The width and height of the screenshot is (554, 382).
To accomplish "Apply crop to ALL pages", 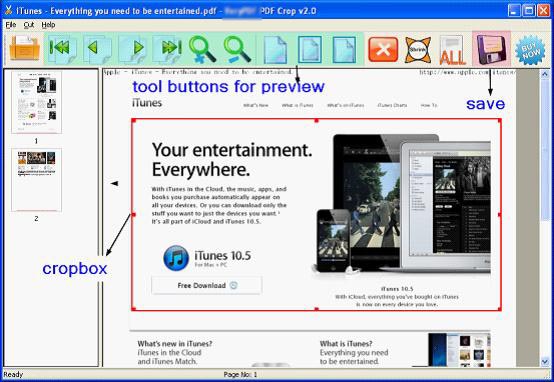I will click(452, 50).
